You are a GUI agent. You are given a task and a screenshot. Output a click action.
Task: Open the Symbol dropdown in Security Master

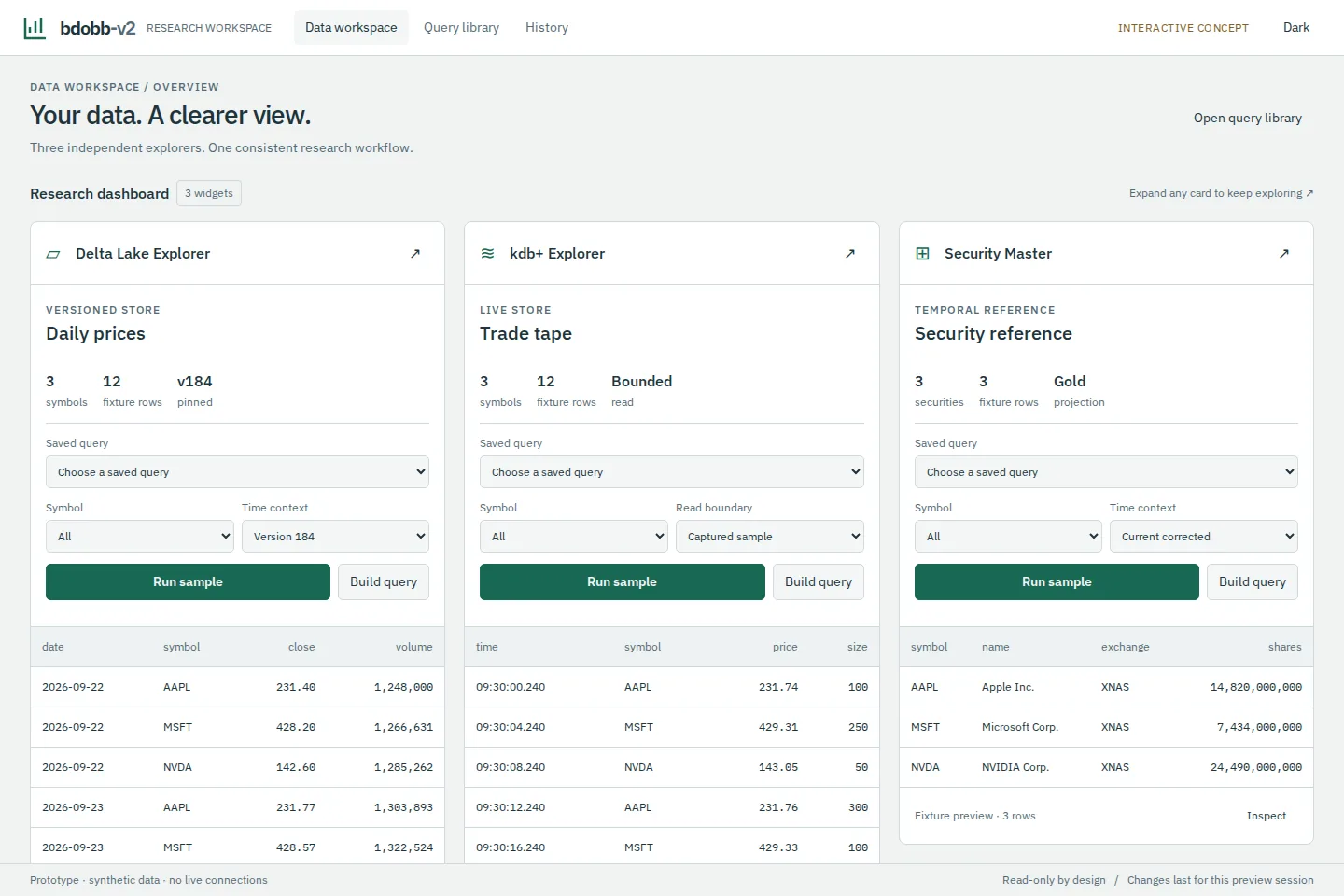pos(1008,537)
